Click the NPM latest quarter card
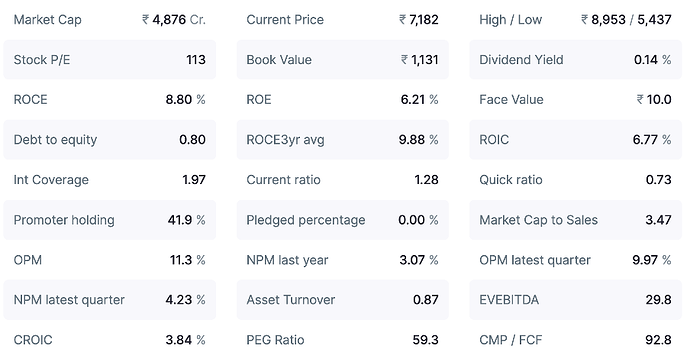 (x=110, y=300)
